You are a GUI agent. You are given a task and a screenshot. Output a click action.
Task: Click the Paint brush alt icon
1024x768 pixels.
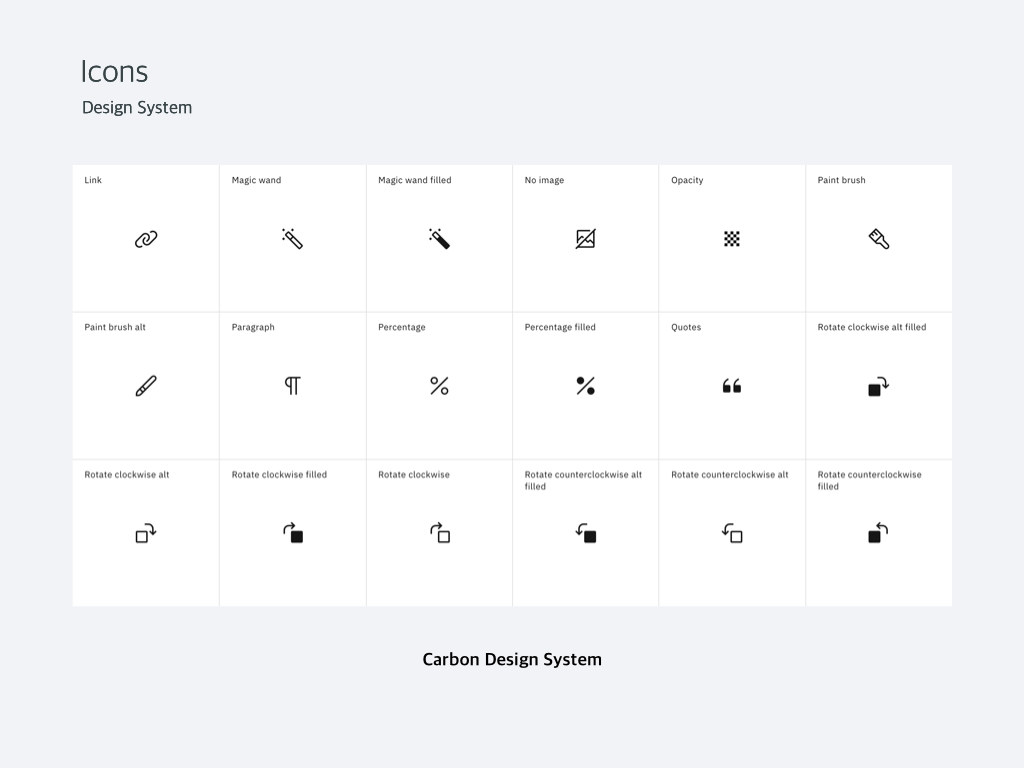146,386
